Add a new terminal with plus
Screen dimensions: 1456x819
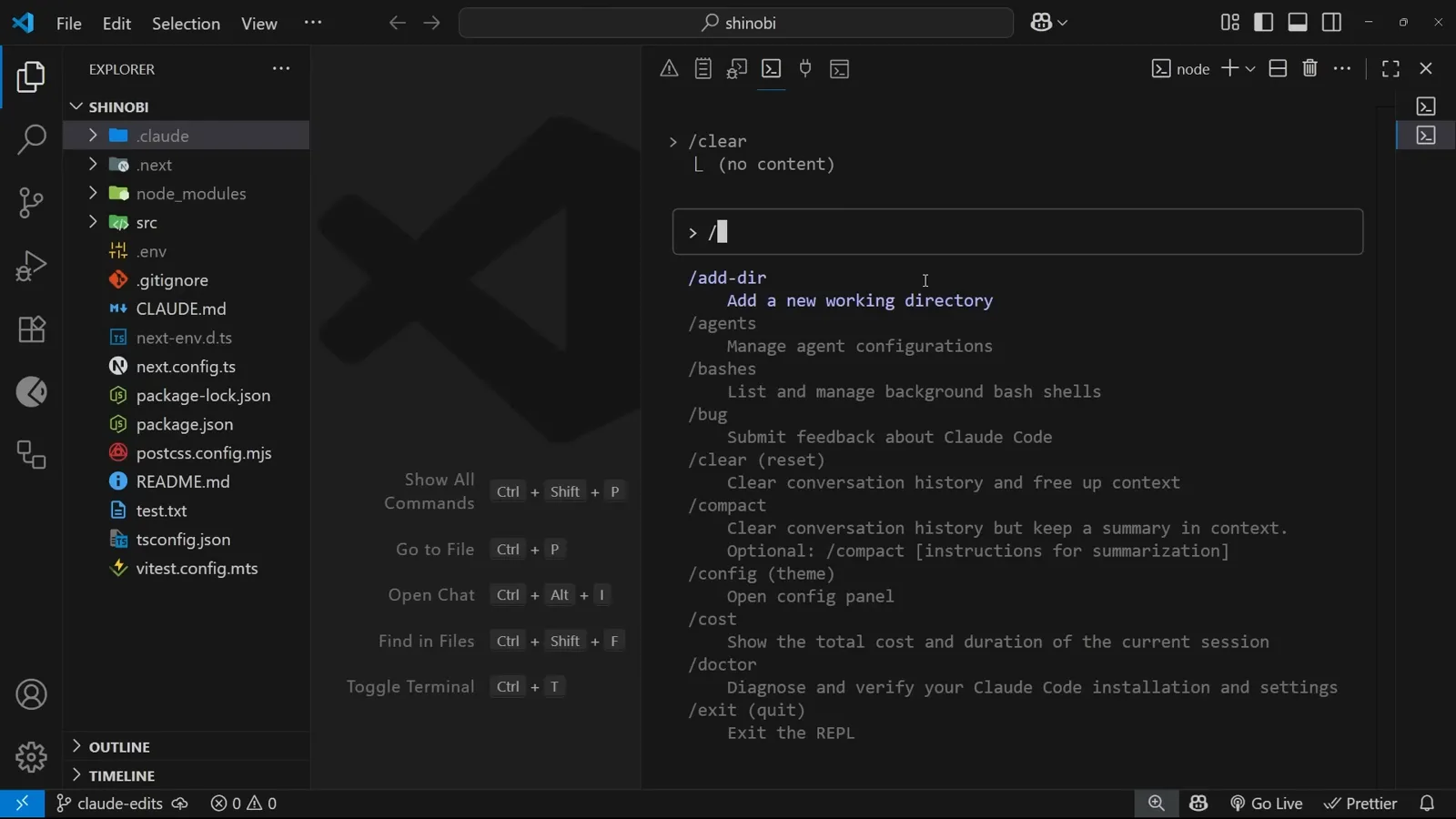[1229, 68]
